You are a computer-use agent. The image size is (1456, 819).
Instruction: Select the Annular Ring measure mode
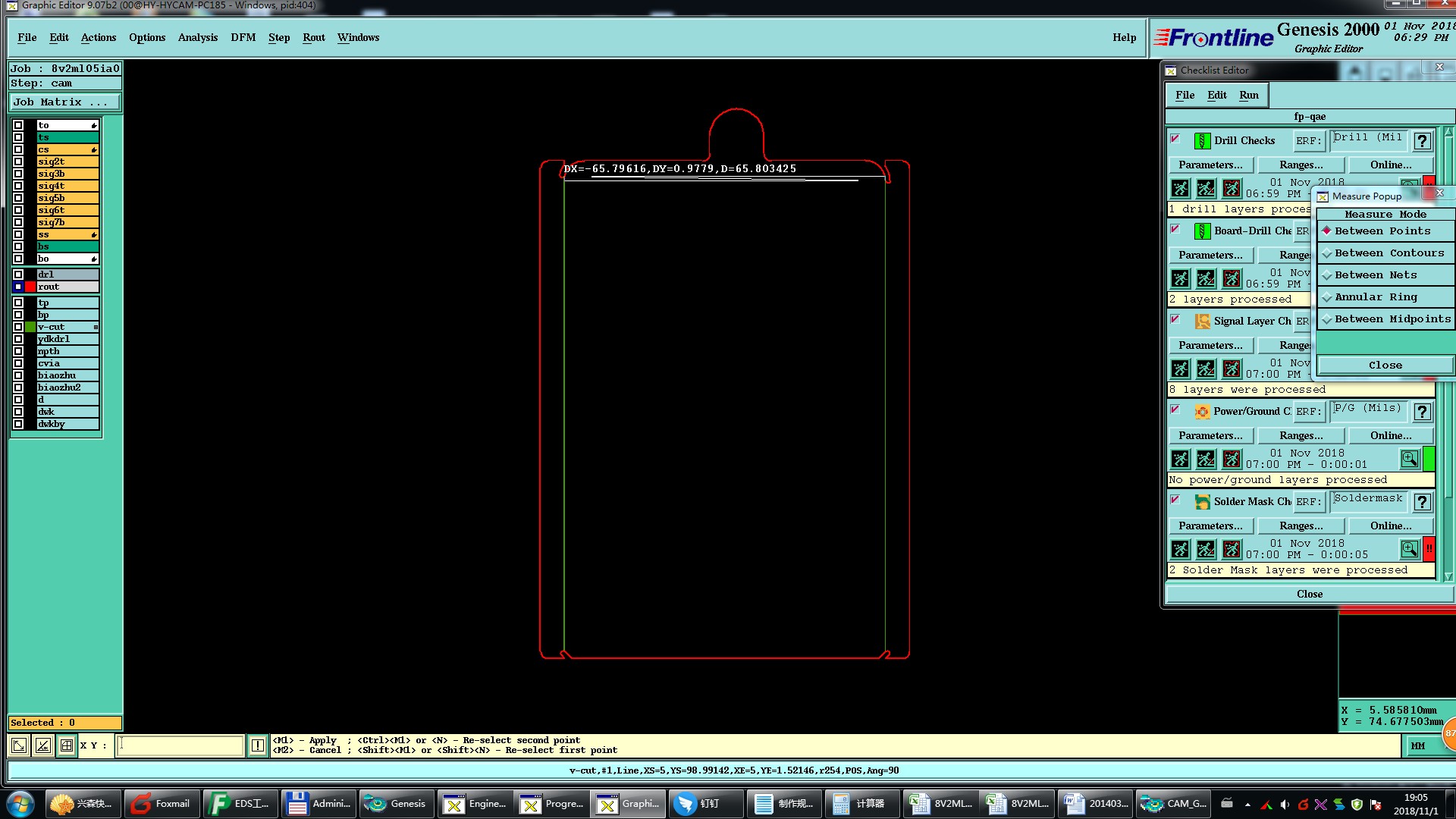point(1375,297)
